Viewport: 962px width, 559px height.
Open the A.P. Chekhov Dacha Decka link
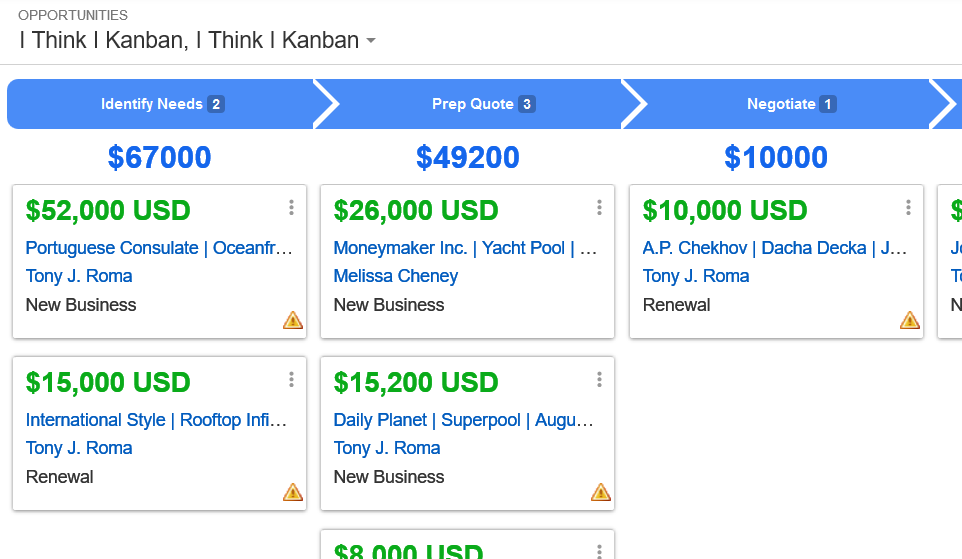click(x=775, y=248)
